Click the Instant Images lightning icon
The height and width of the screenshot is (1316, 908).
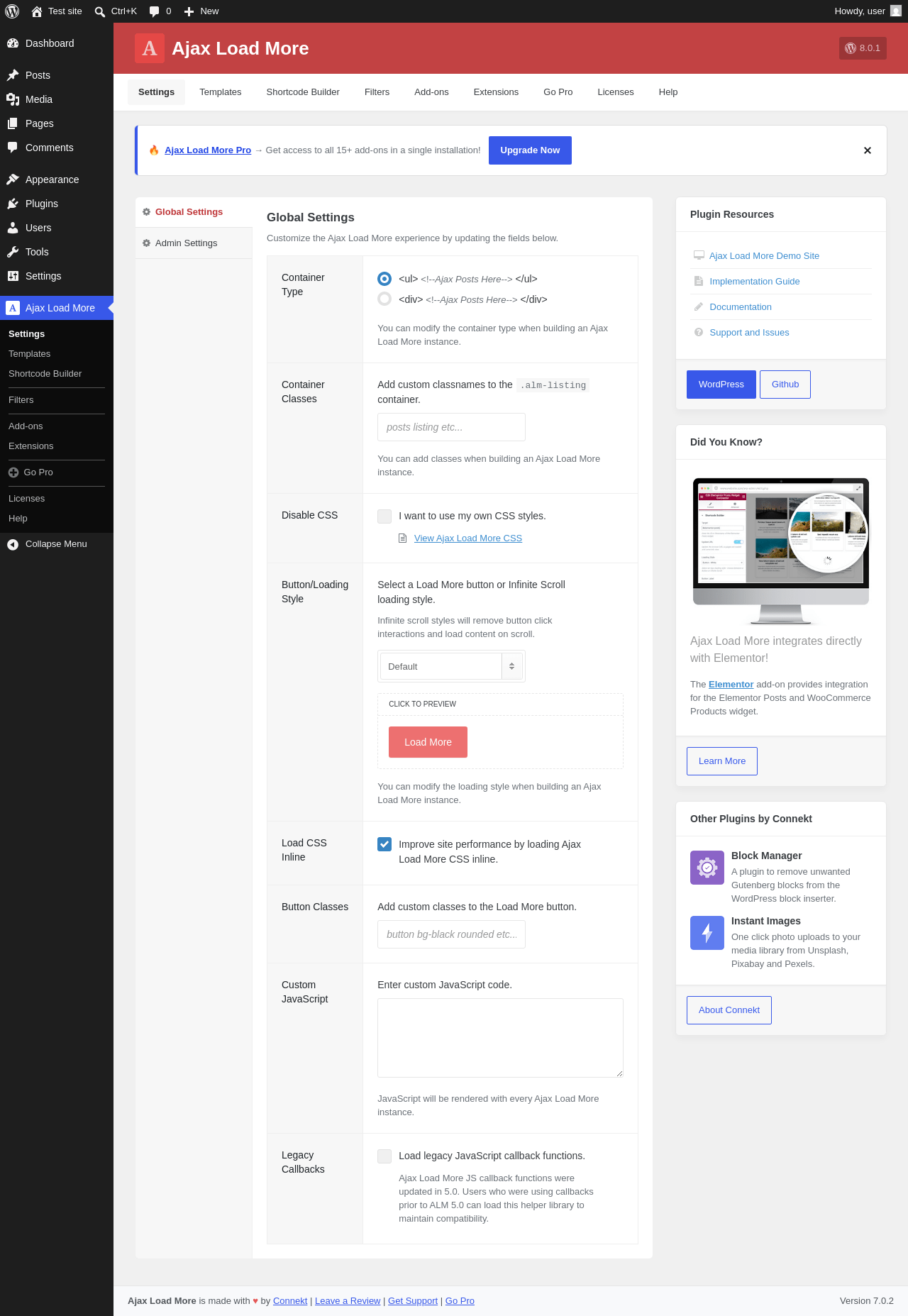pos(707,933)
